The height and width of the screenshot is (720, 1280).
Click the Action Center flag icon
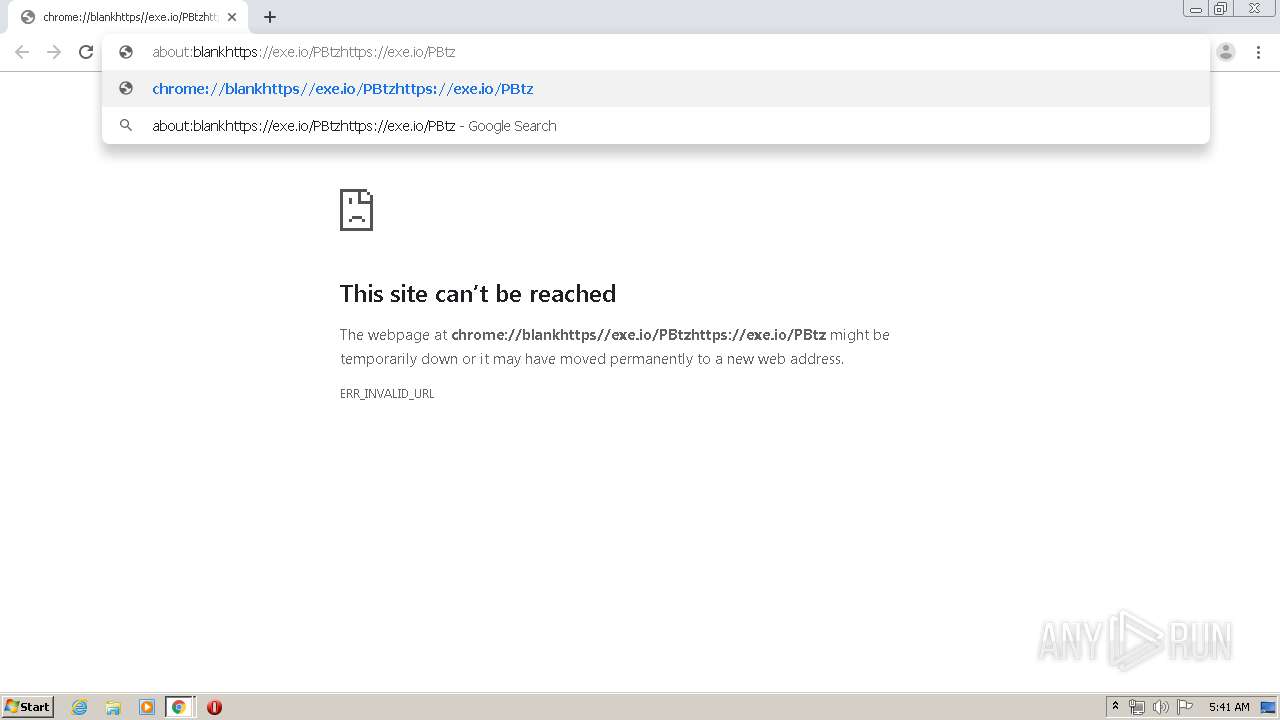coord(1185,707)
